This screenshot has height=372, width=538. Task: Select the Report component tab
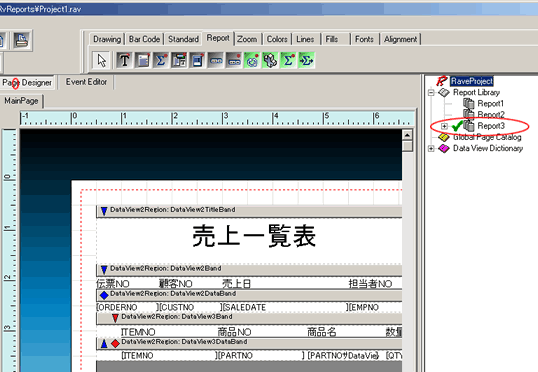[218, 38]
